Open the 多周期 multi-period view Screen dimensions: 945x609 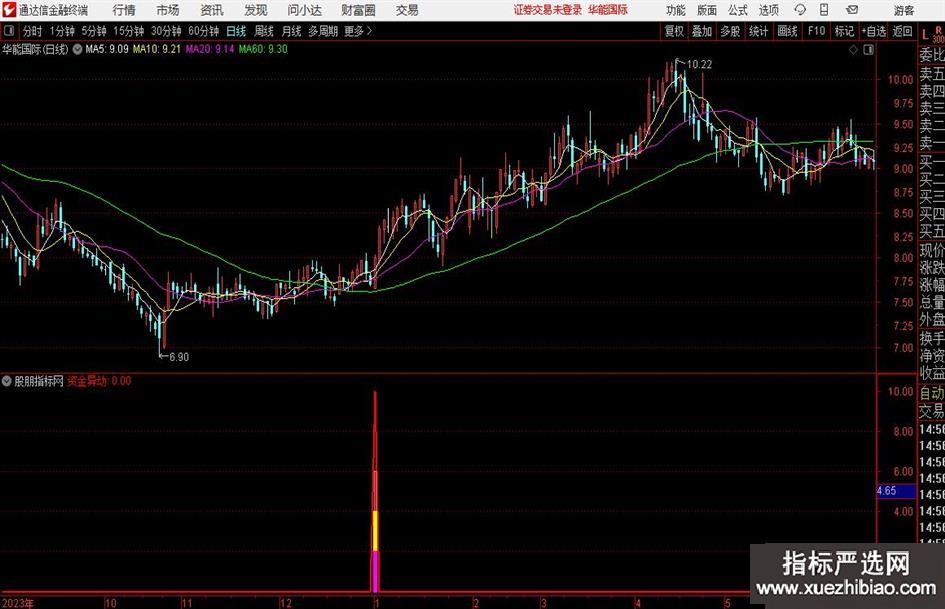pyautogui.click(x=323, y=31)
